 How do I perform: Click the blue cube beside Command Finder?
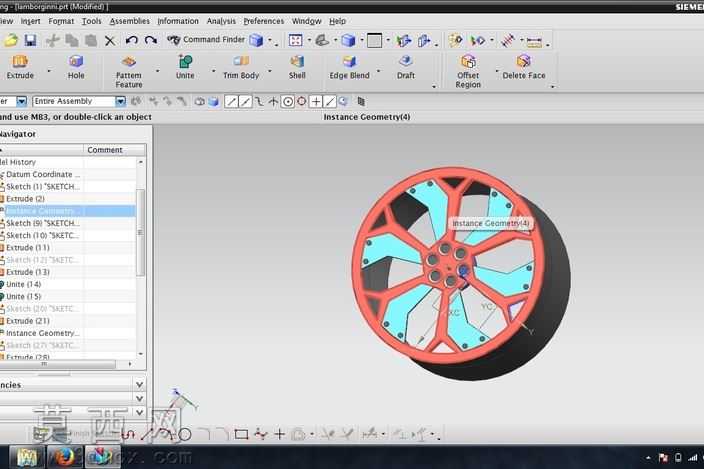(x=256, y=40)
